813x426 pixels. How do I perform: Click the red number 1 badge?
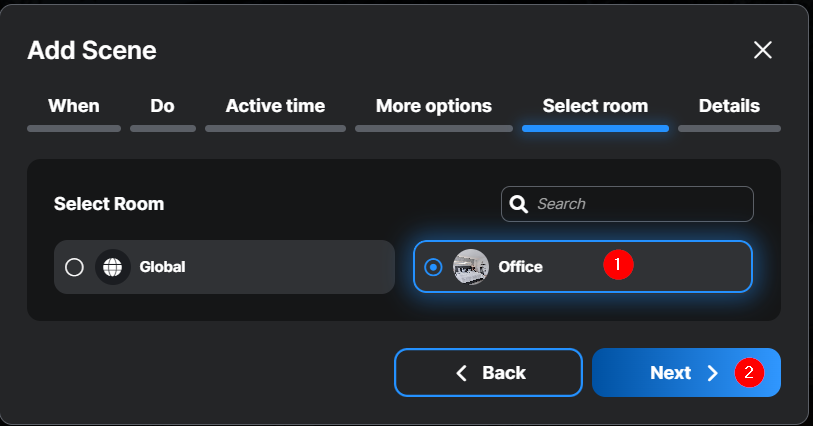click(x=618, y=265)
